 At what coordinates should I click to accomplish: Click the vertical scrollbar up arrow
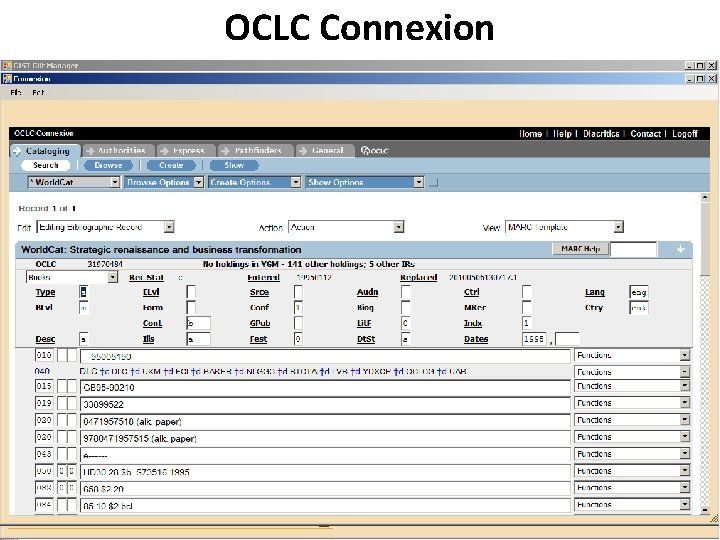(x=705, y=197)
